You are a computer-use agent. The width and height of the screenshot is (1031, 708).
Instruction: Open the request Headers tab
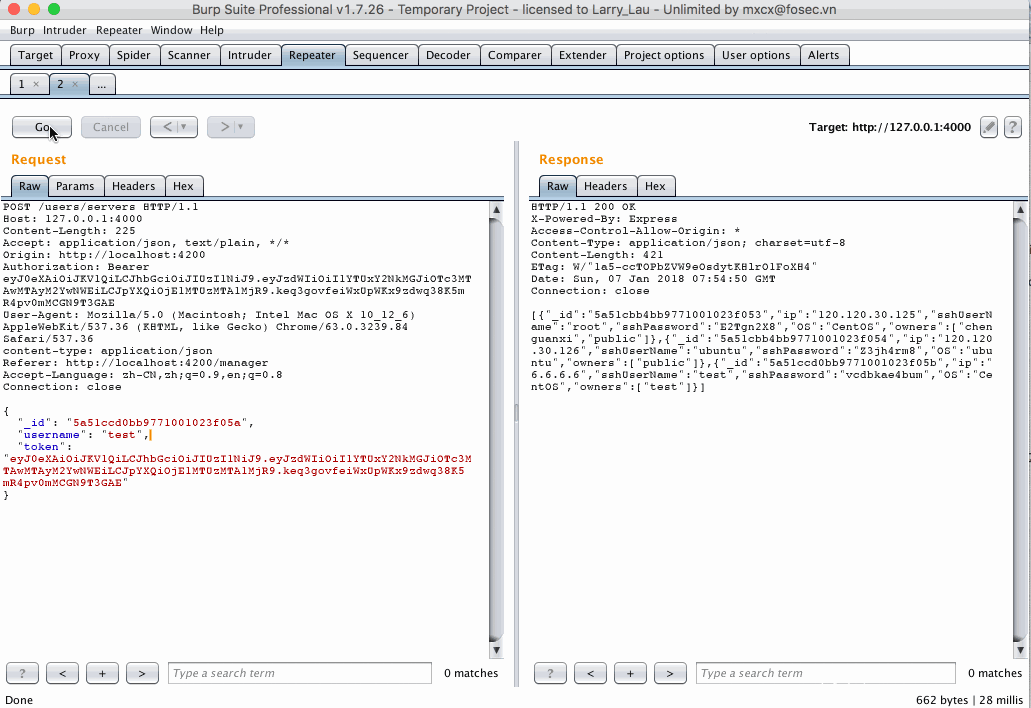coord(133,186)
